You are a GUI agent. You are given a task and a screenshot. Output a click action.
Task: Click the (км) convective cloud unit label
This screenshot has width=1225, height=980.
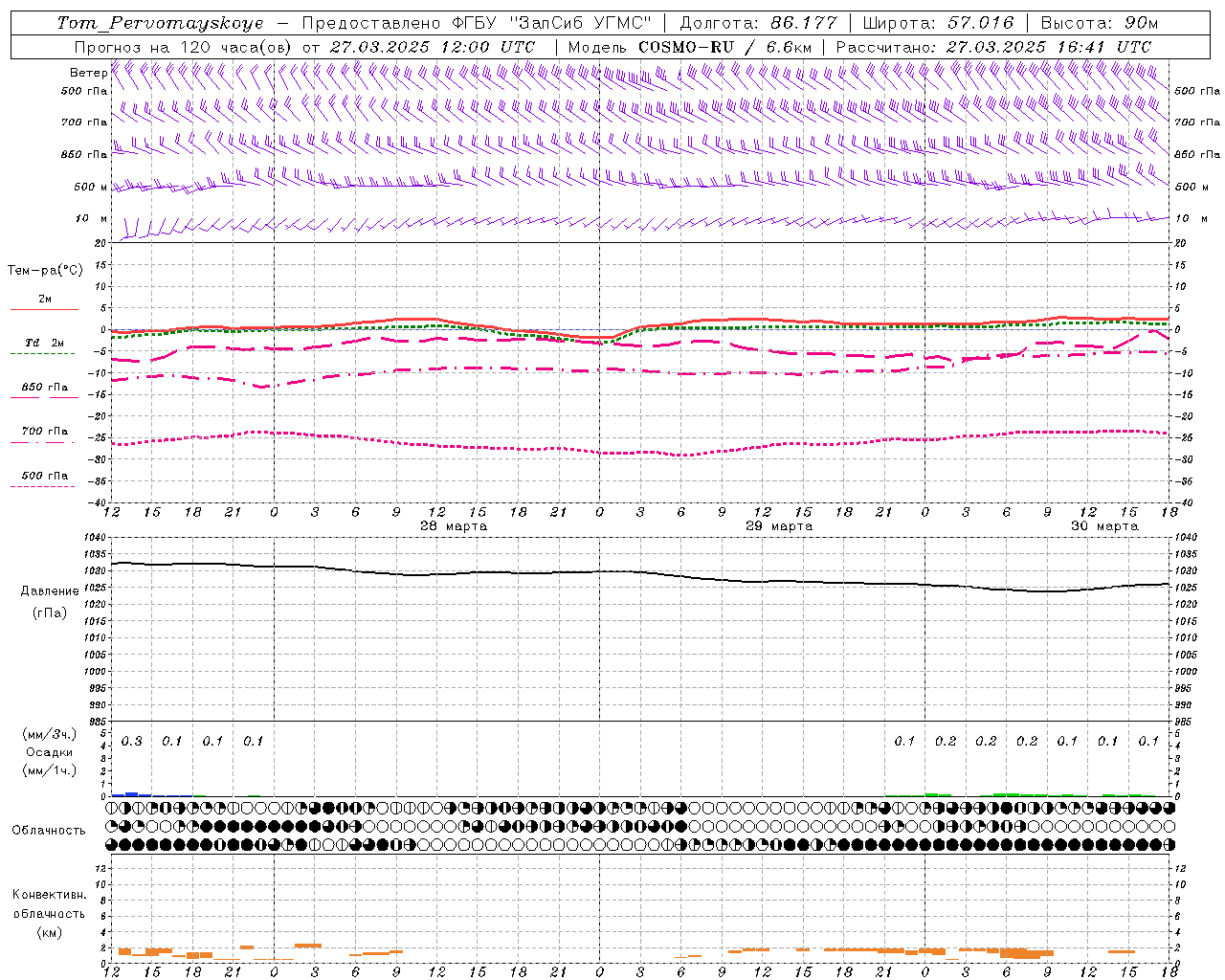pyautogui.click(x=50, y=932)
